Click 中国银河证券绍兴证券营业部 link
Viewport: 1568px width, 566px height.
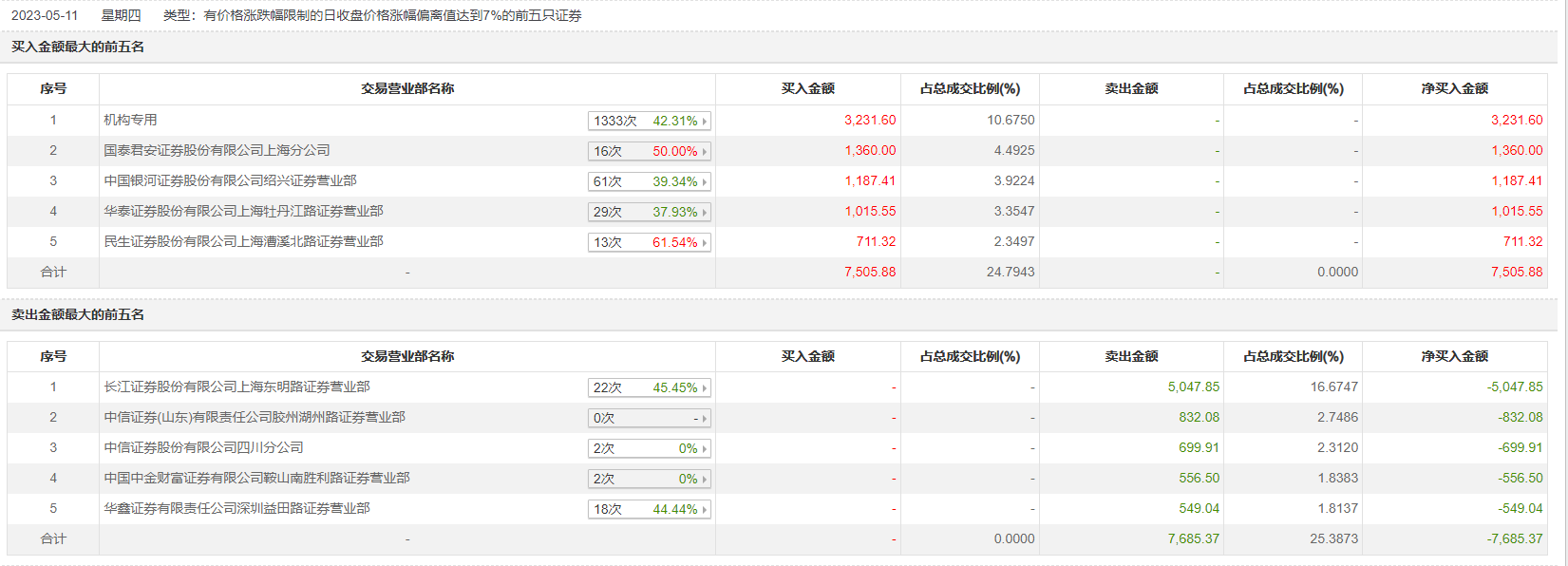(230, 180)
